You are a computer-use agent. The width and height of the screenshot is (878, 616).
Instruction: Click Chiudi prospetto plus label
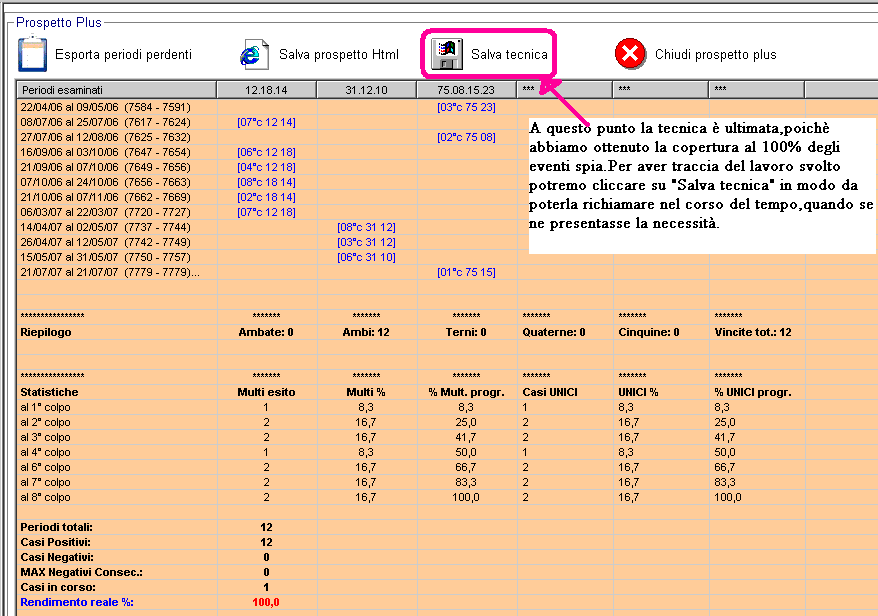[x=716, y=54]
